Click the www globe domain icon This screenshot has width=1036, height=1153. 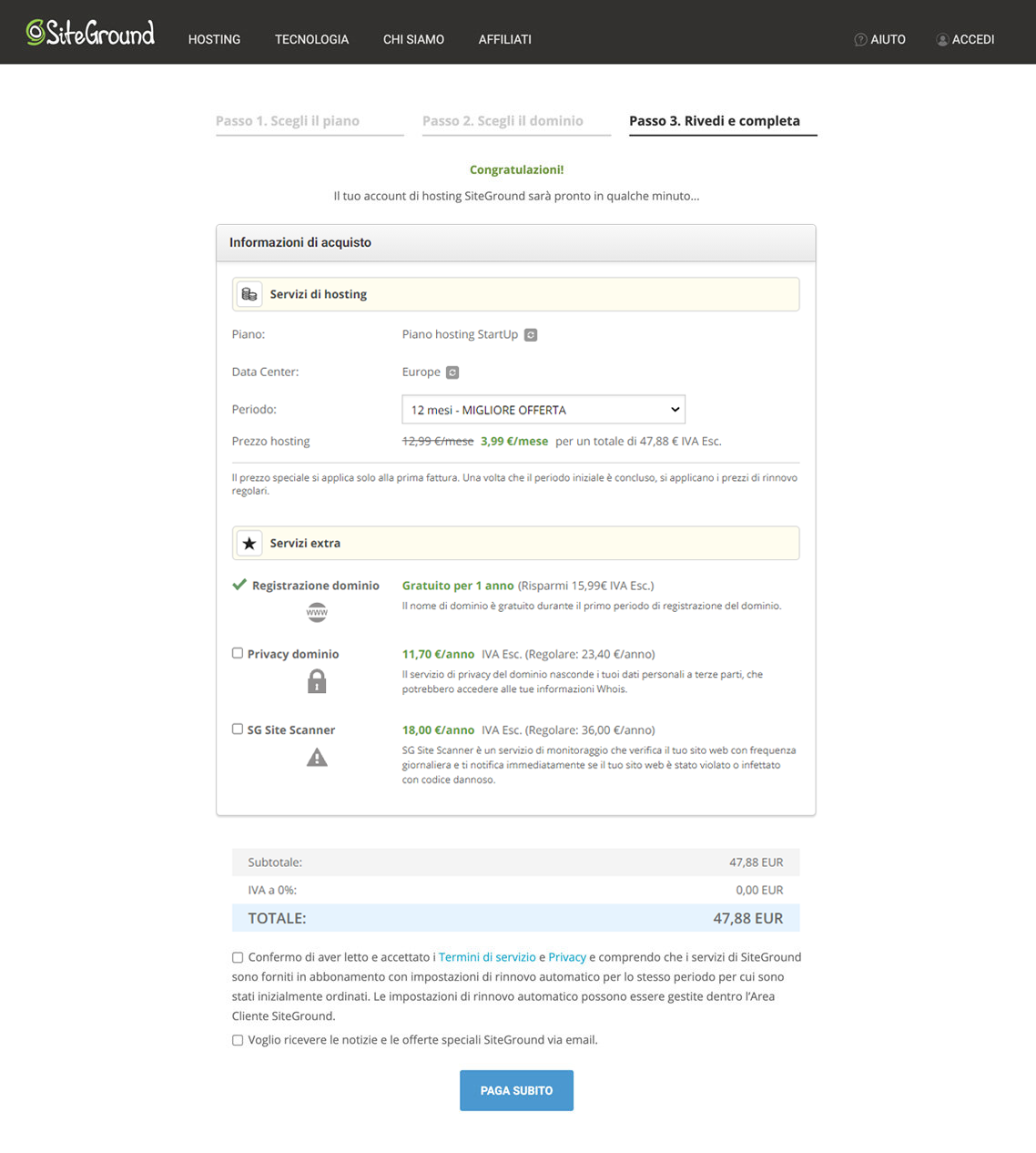[x=317, y=612]
